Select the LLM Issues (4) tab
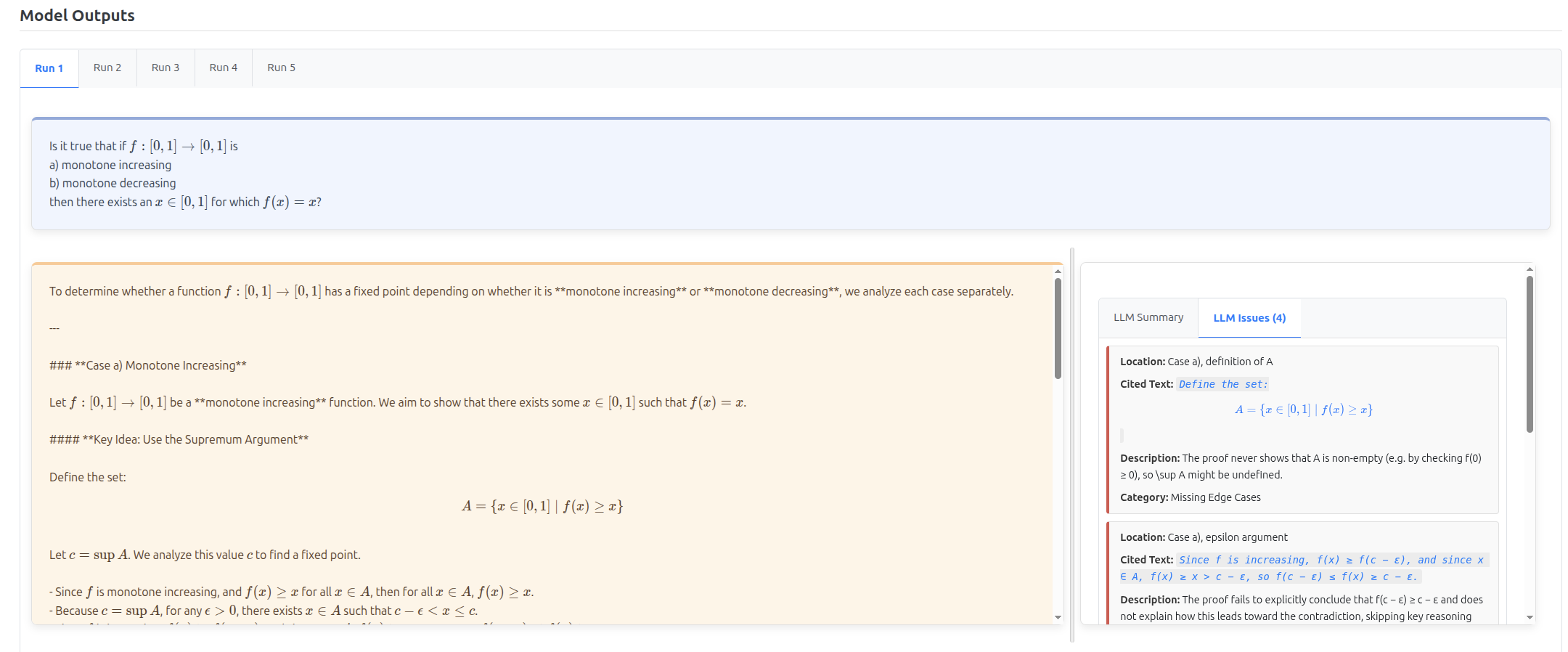The height and width of the screenshot is (652, 1568). (1249, 318)
